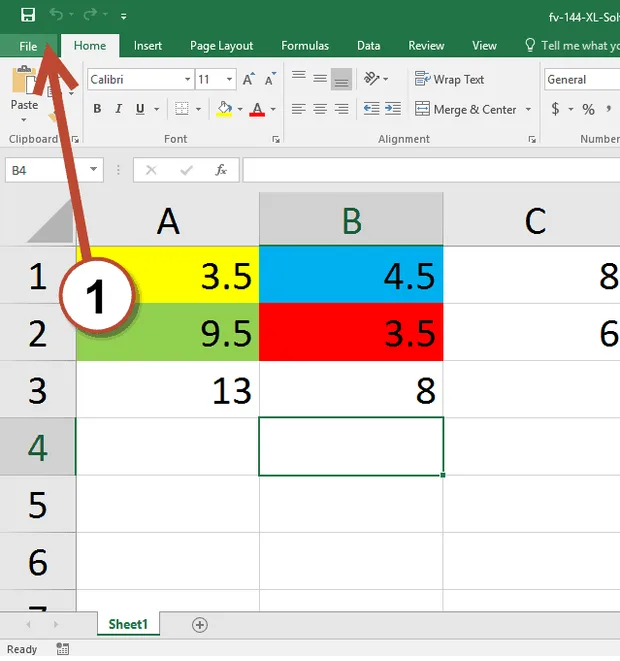Click the yellow cell containing 3.5

click(168, 275)
